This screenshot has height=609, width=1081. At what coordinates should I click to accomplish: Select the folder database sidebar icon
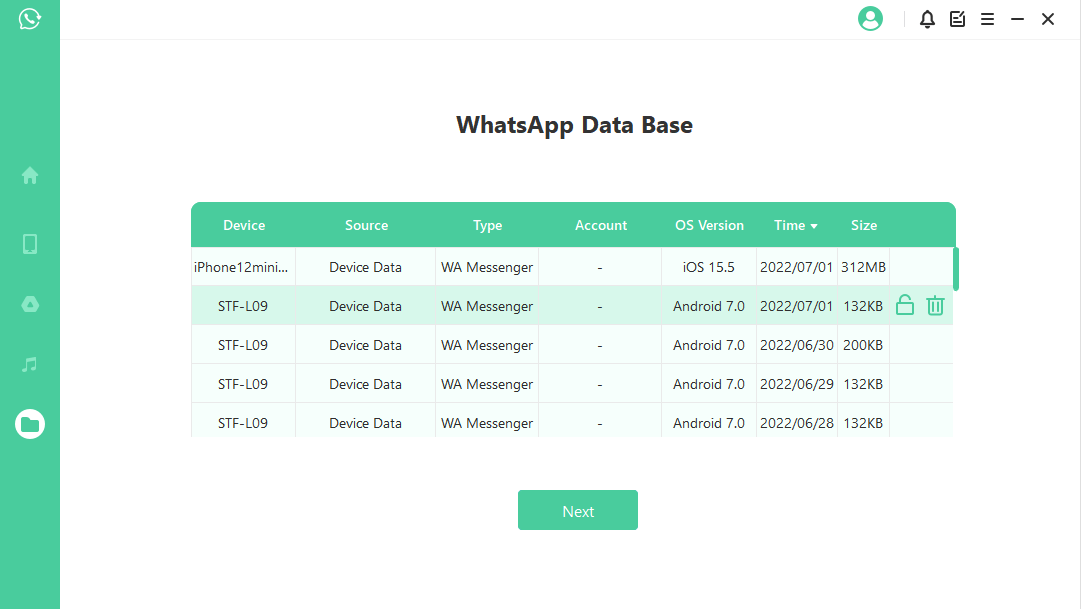[x=30, y=424]
